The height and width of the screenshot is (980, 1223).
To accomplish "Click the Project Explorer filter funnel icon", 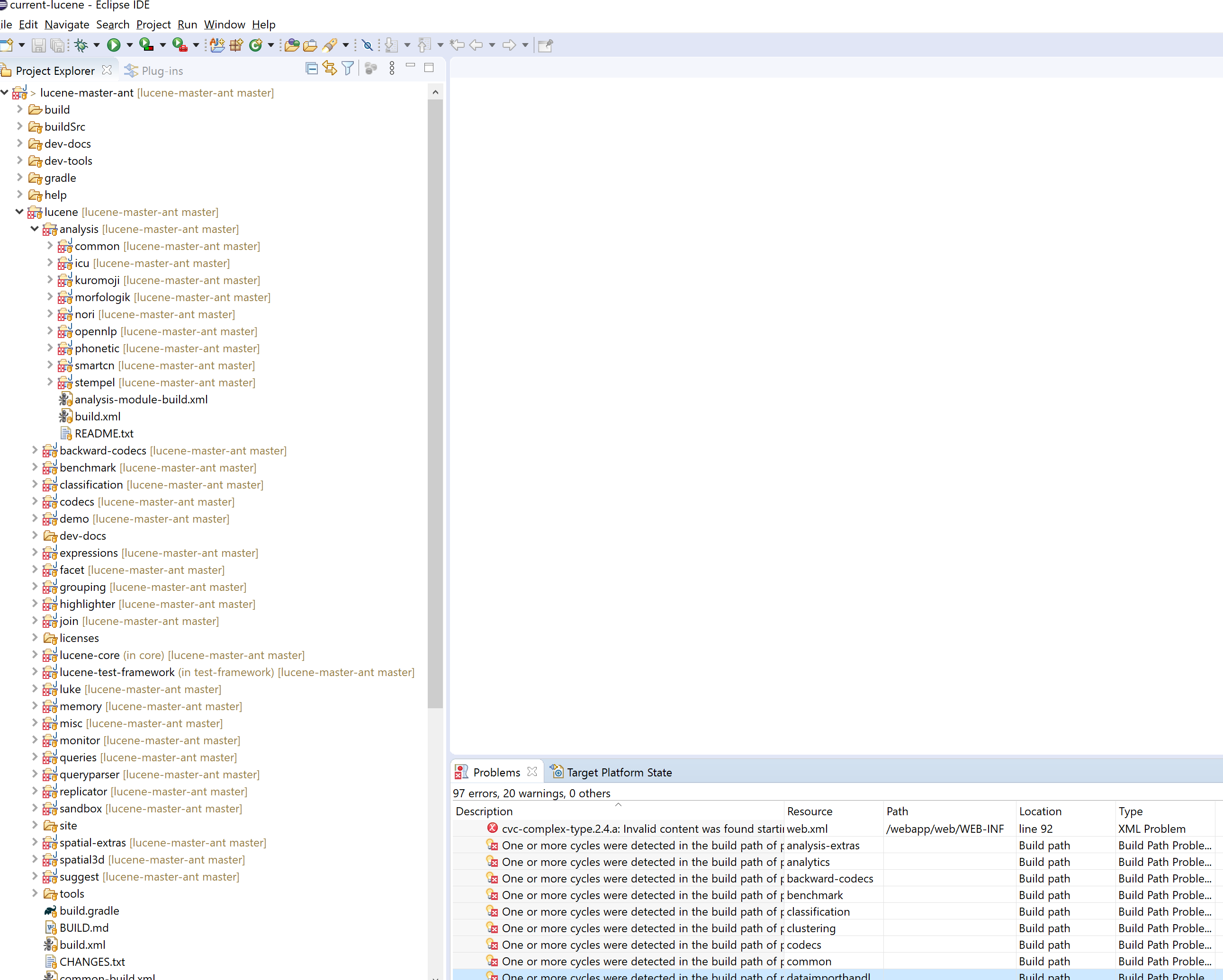I will pyautogui.click(x=348, y=69).
